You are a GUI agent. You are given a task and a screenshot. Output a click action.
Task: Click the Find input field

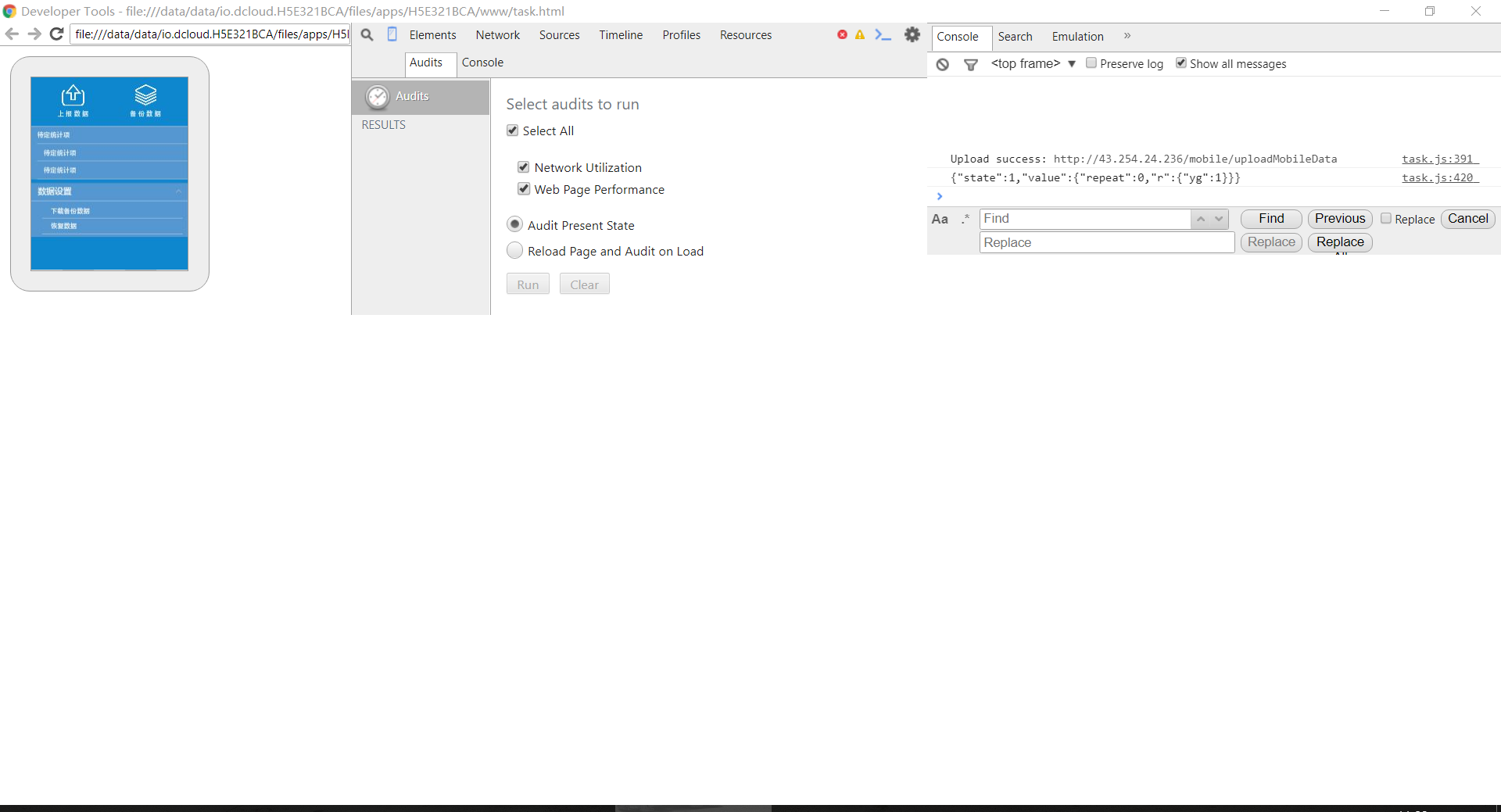click(1085, 219)
